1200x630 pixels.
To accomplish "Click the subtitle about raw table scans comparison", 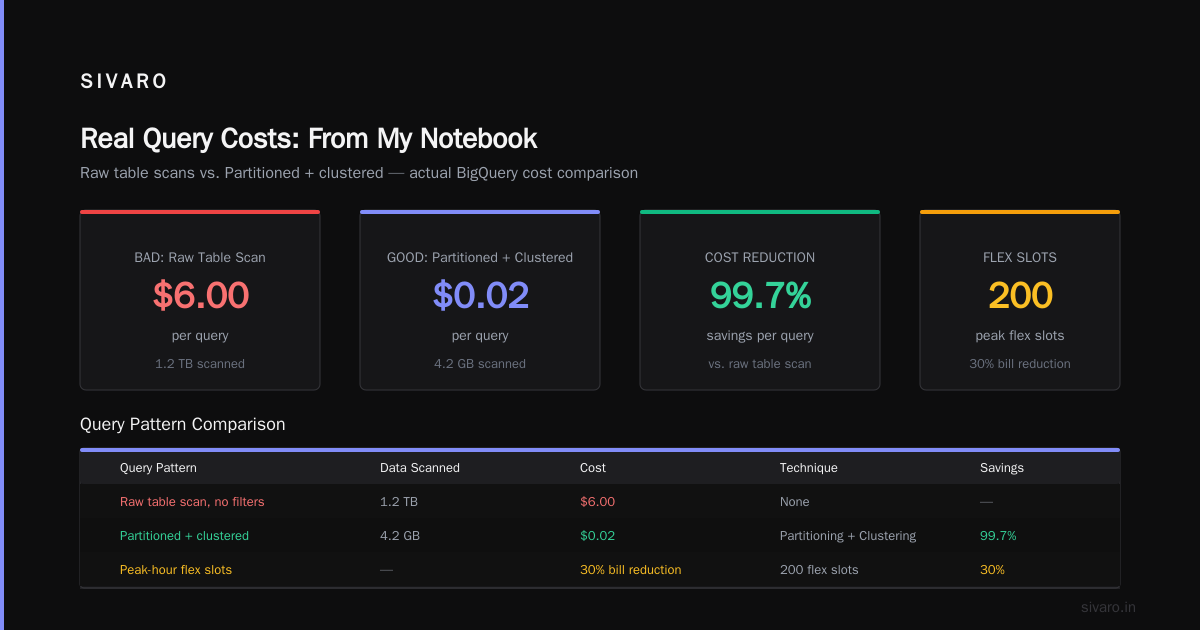I will pyautogui.click(x=359, y=173).
